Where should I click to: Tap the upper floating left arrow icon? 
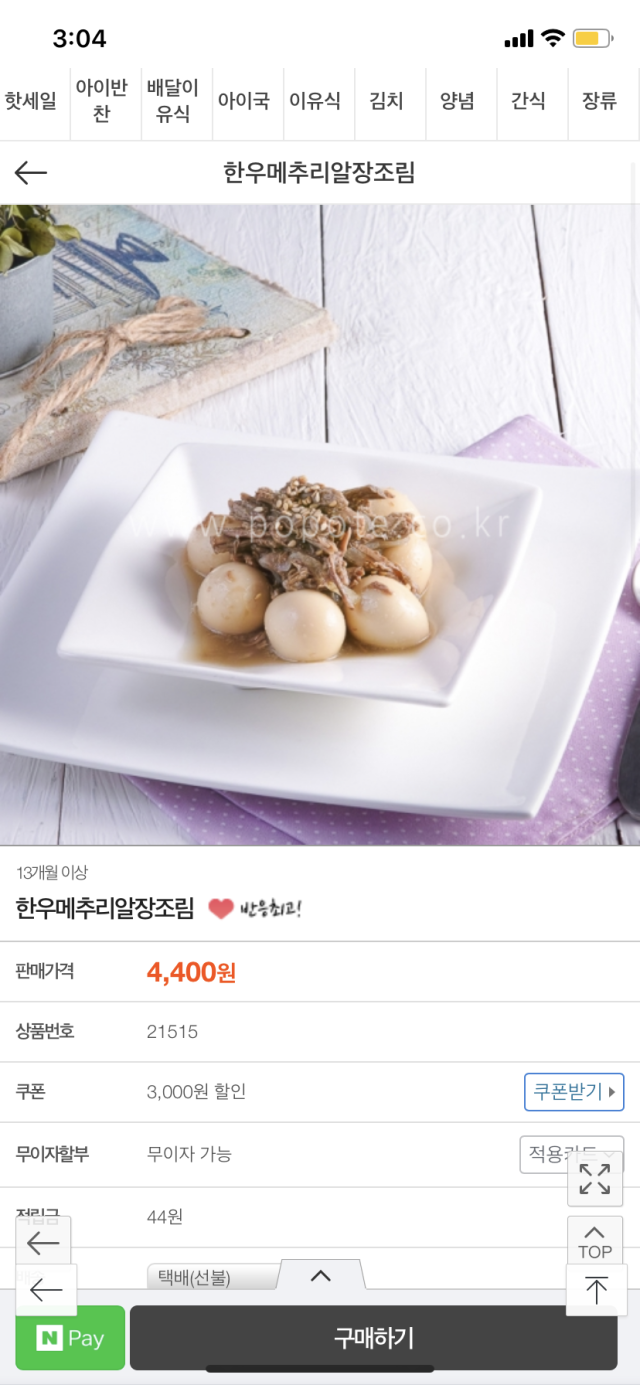[x=43, y=1243]
